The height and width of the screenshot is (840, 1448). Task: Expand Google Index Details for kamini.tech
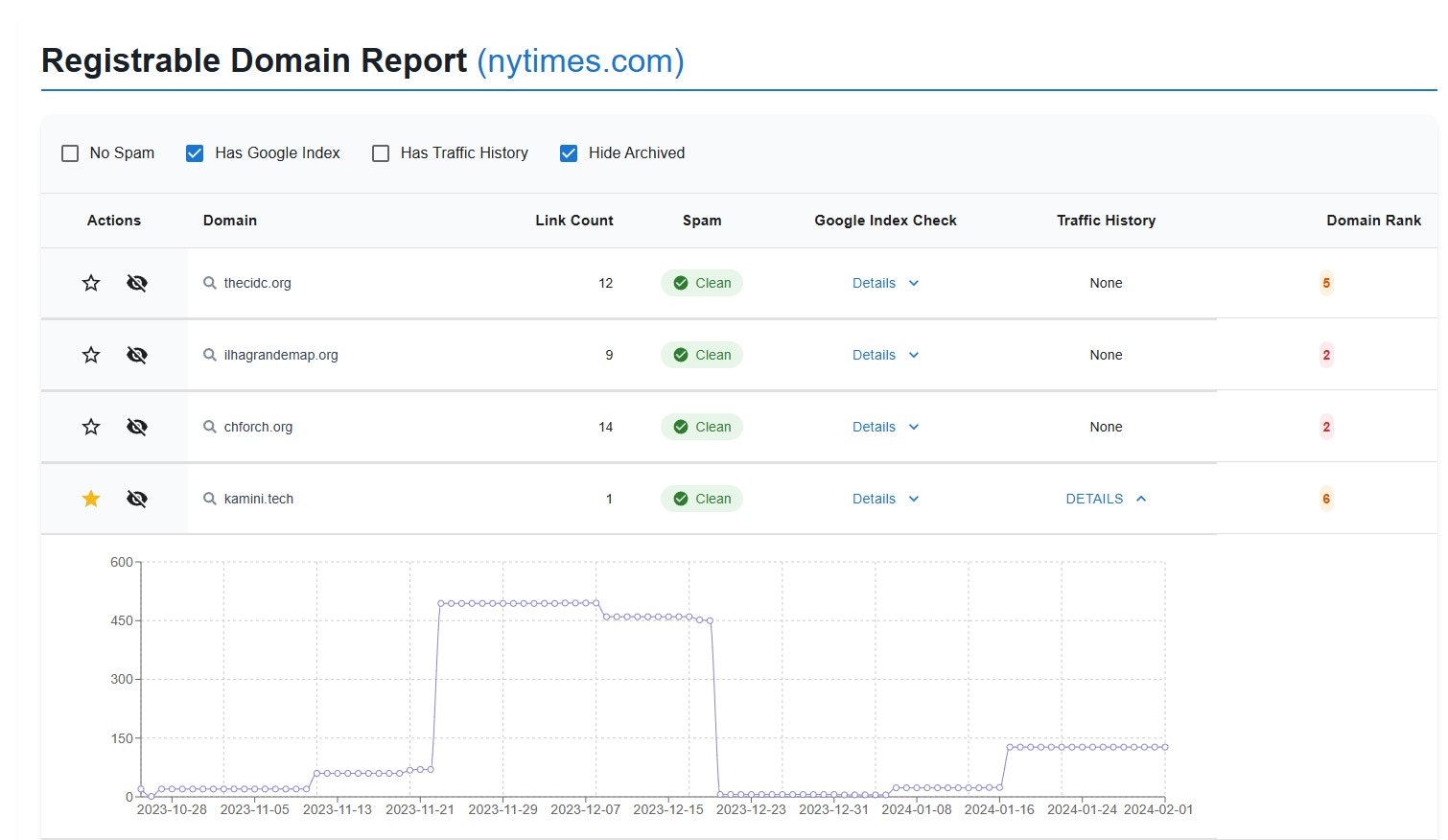(x=885, y=499)
